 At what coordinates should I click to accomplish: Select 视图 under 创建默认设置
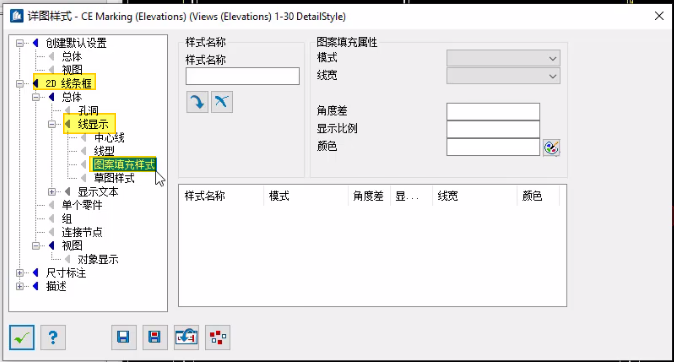point(72,70)
